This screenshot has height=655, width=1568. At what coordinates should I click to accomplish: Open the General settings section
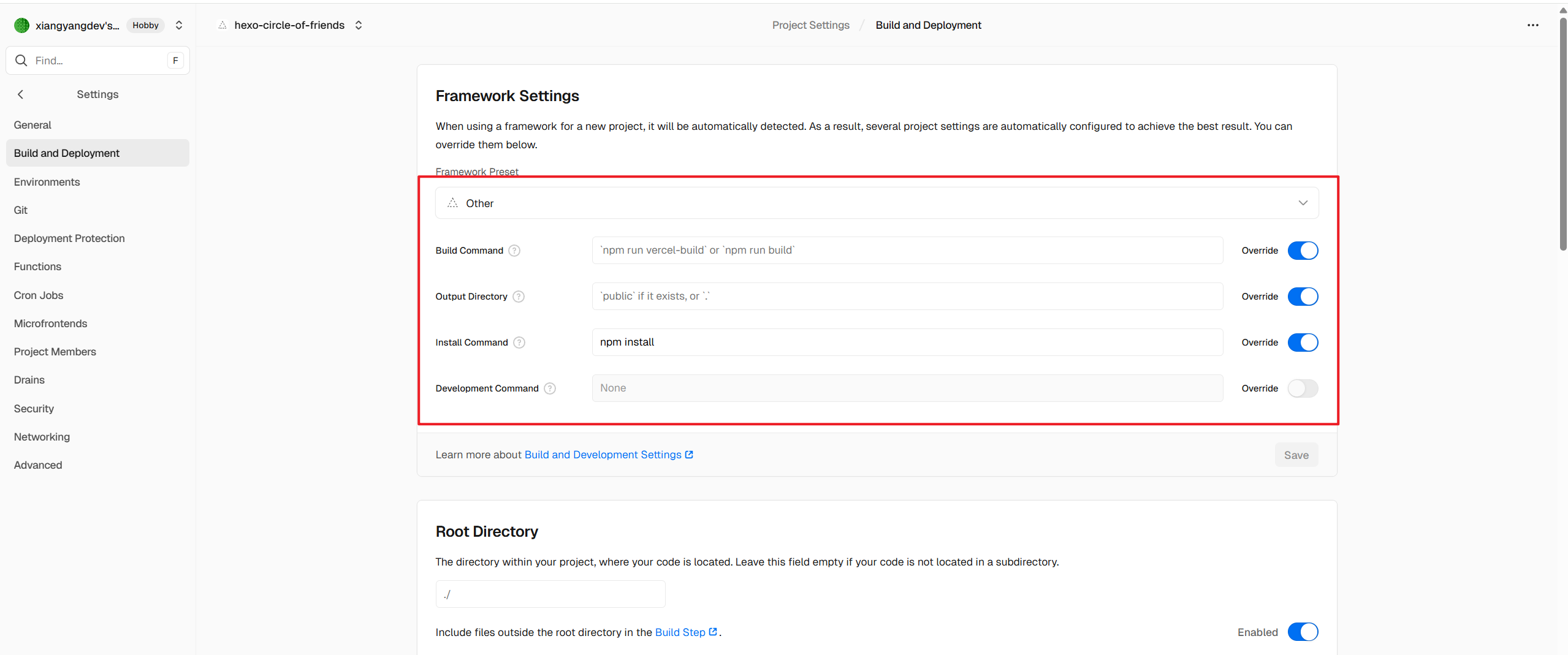click(x=97, y=125)
